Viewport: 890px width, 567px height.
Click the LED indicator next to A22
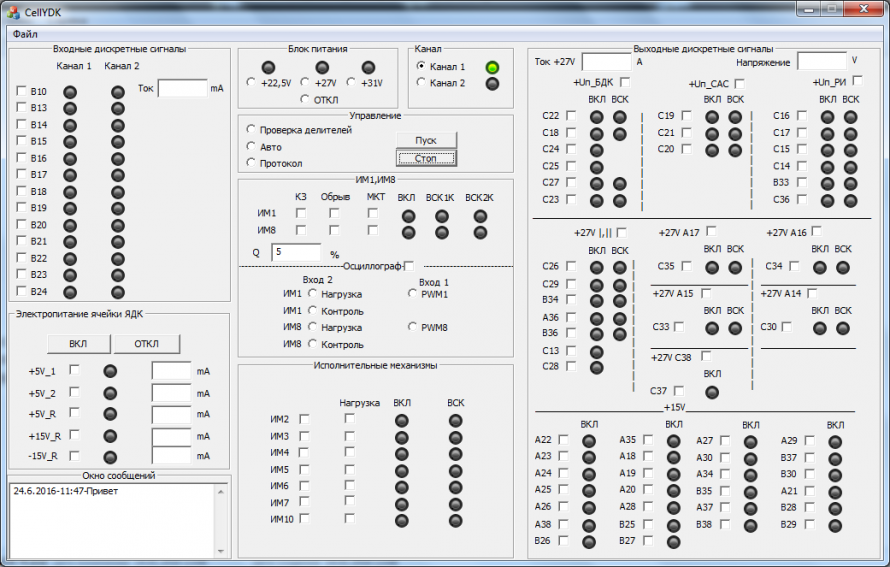coord(589,441)
